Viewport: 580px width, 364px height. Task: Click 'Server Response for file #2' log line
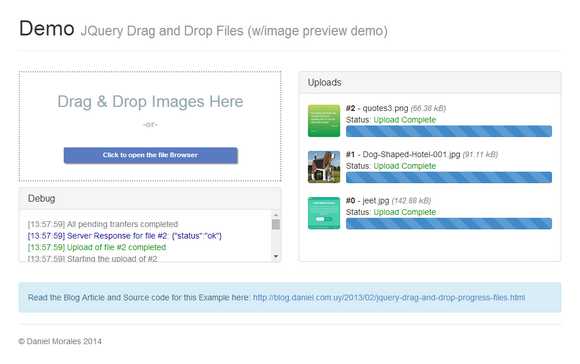pos(125,236)
